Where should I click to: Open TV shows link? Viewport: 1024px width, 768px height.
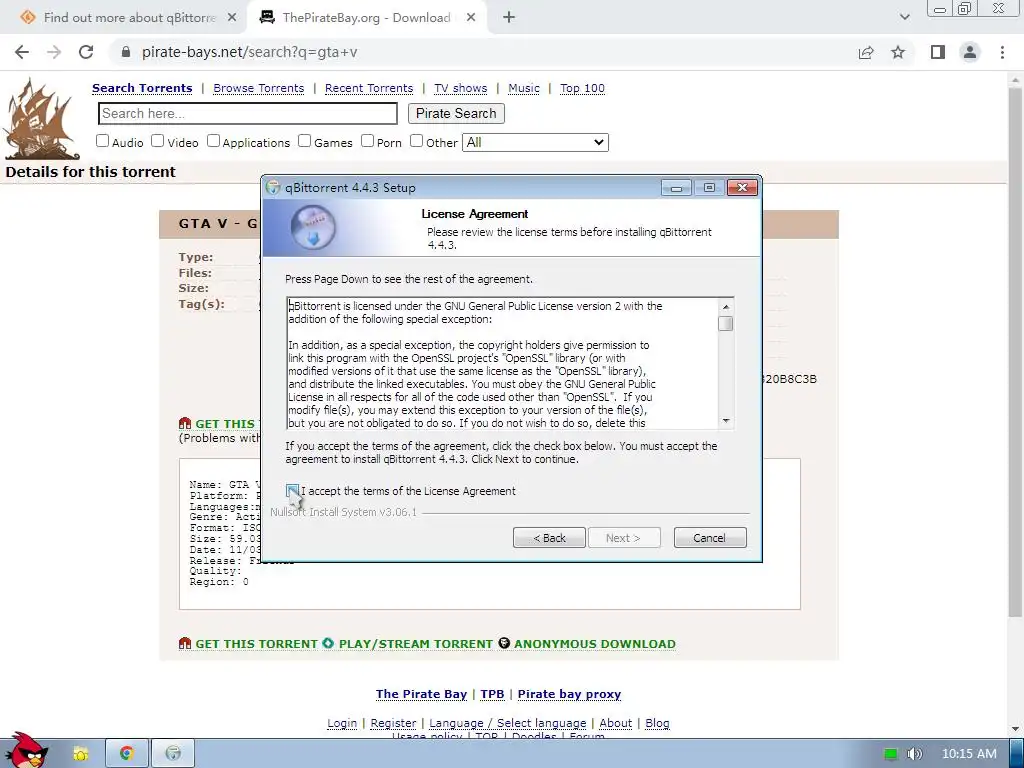[x=460, y=88]
